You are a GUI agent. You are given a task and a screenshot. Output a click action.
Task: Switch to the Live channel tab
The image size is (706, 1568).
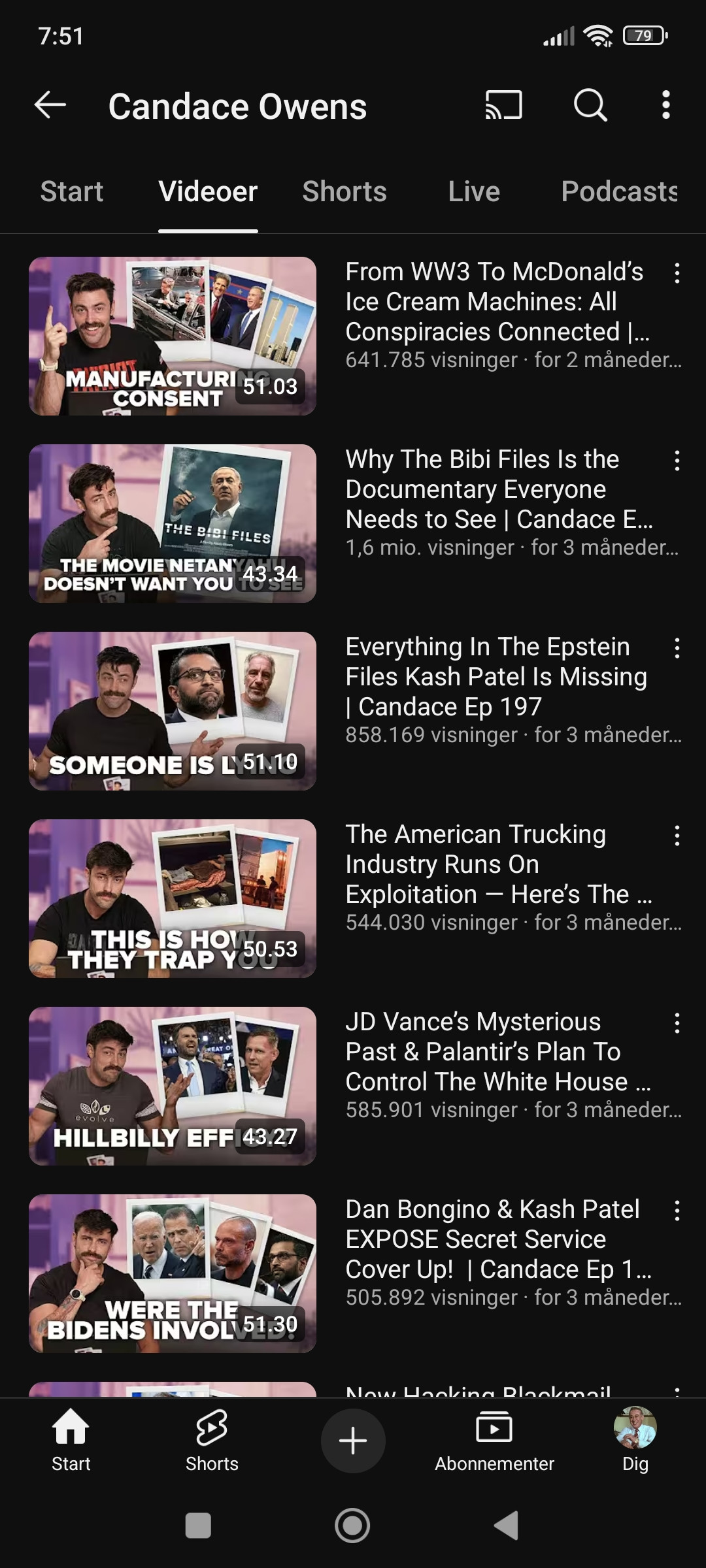point(474,191)
